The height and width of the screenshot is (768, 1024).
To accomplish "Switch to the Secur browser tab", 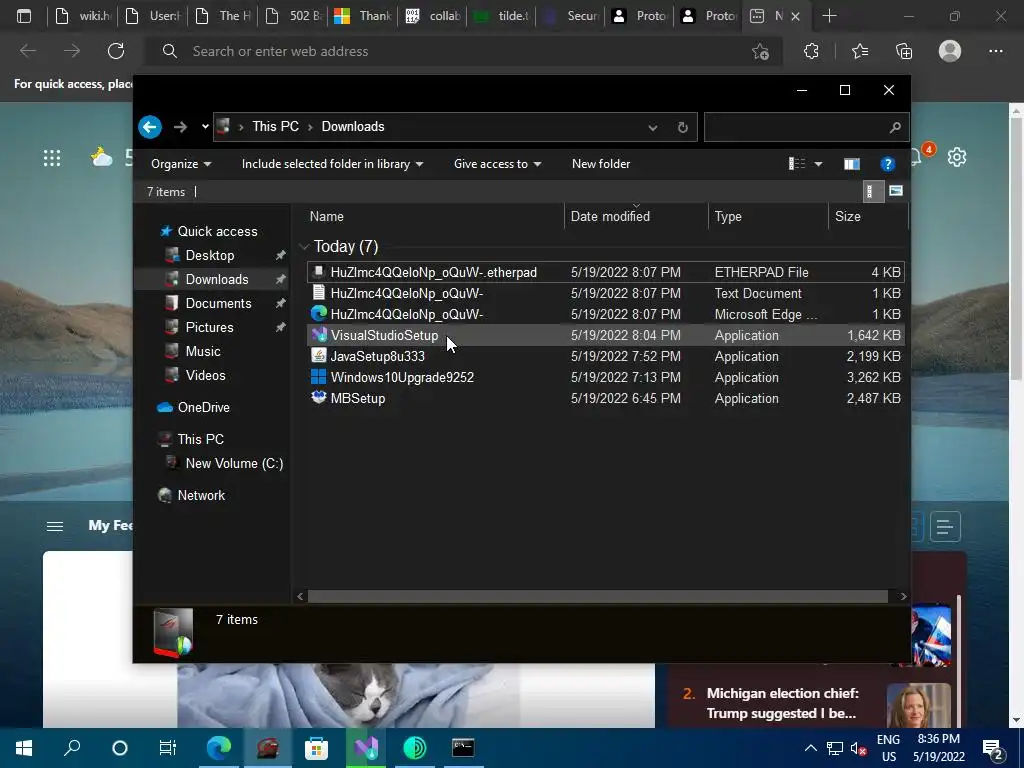I will click(570, 16).
